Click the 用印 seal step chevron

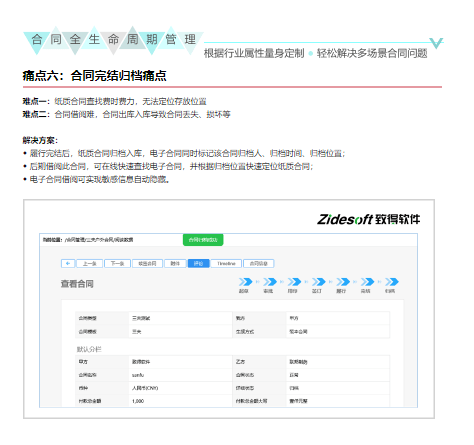tap(294, 282)
